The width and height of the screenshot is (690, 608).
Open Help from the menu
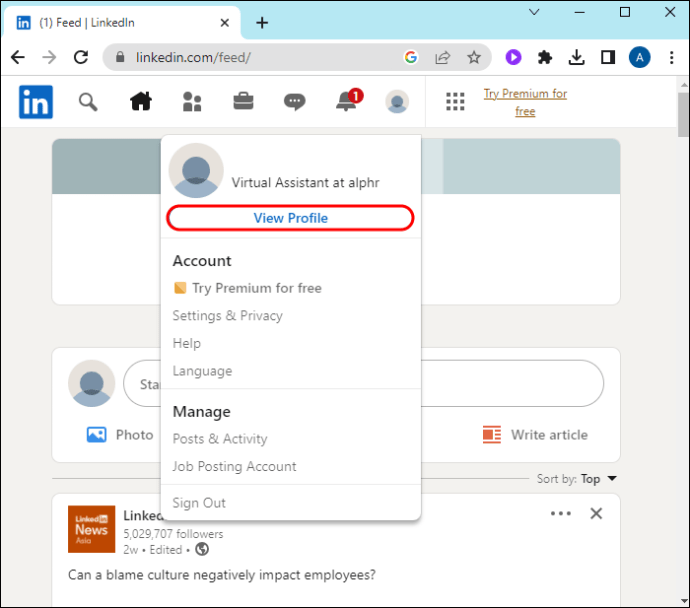[187, 343]
